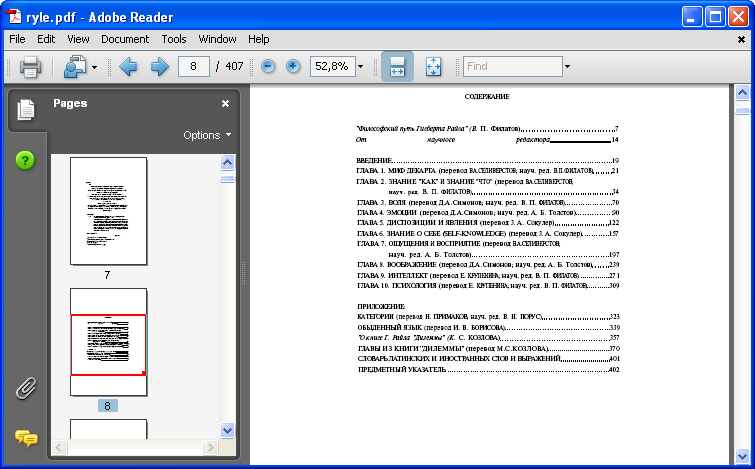Open the Options dropdown in Pages panel

coord(207,135)
